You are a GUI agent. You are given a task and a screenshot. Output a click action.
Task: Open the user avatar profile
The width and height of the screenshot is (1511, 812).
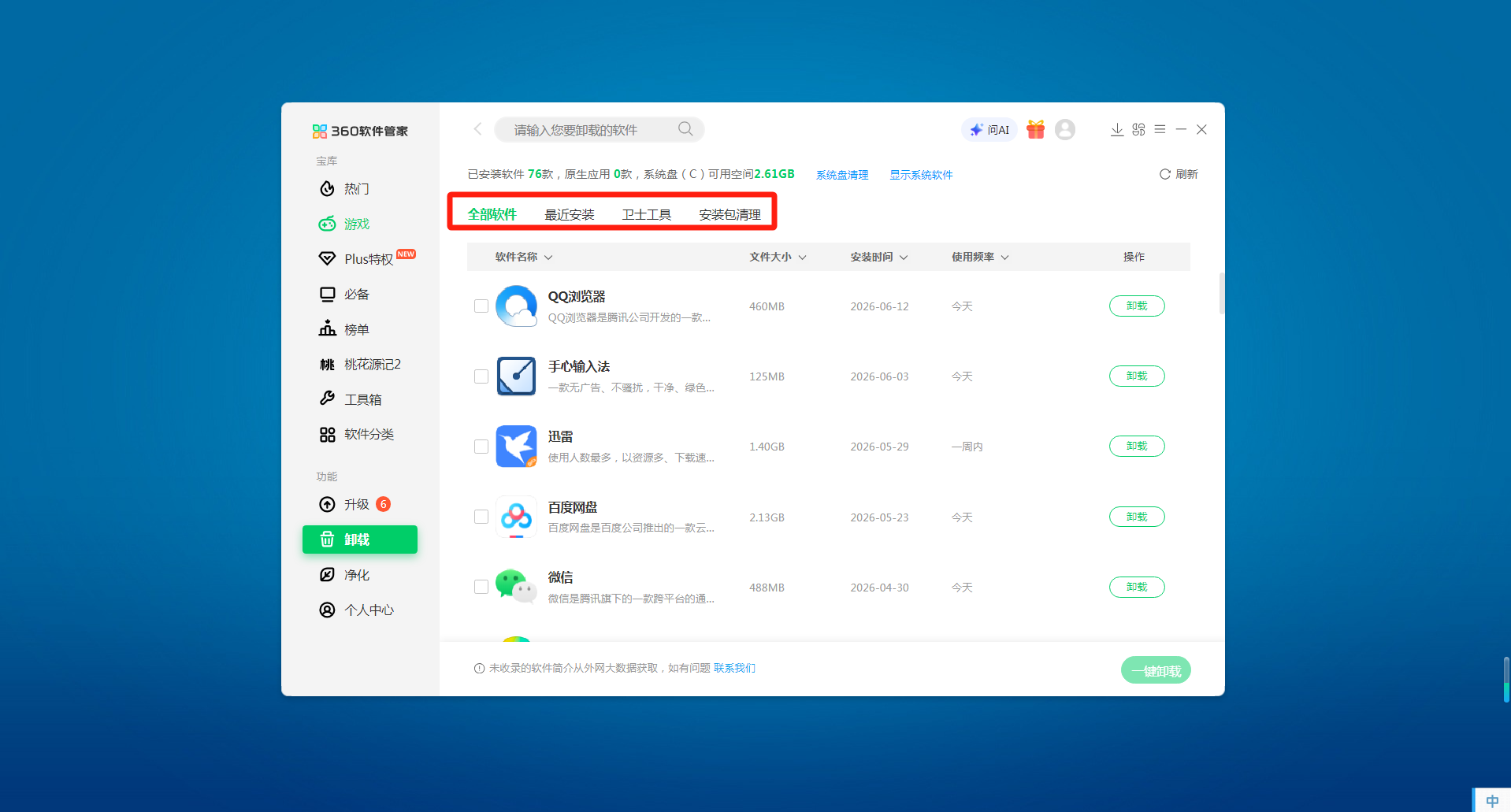1065,129
